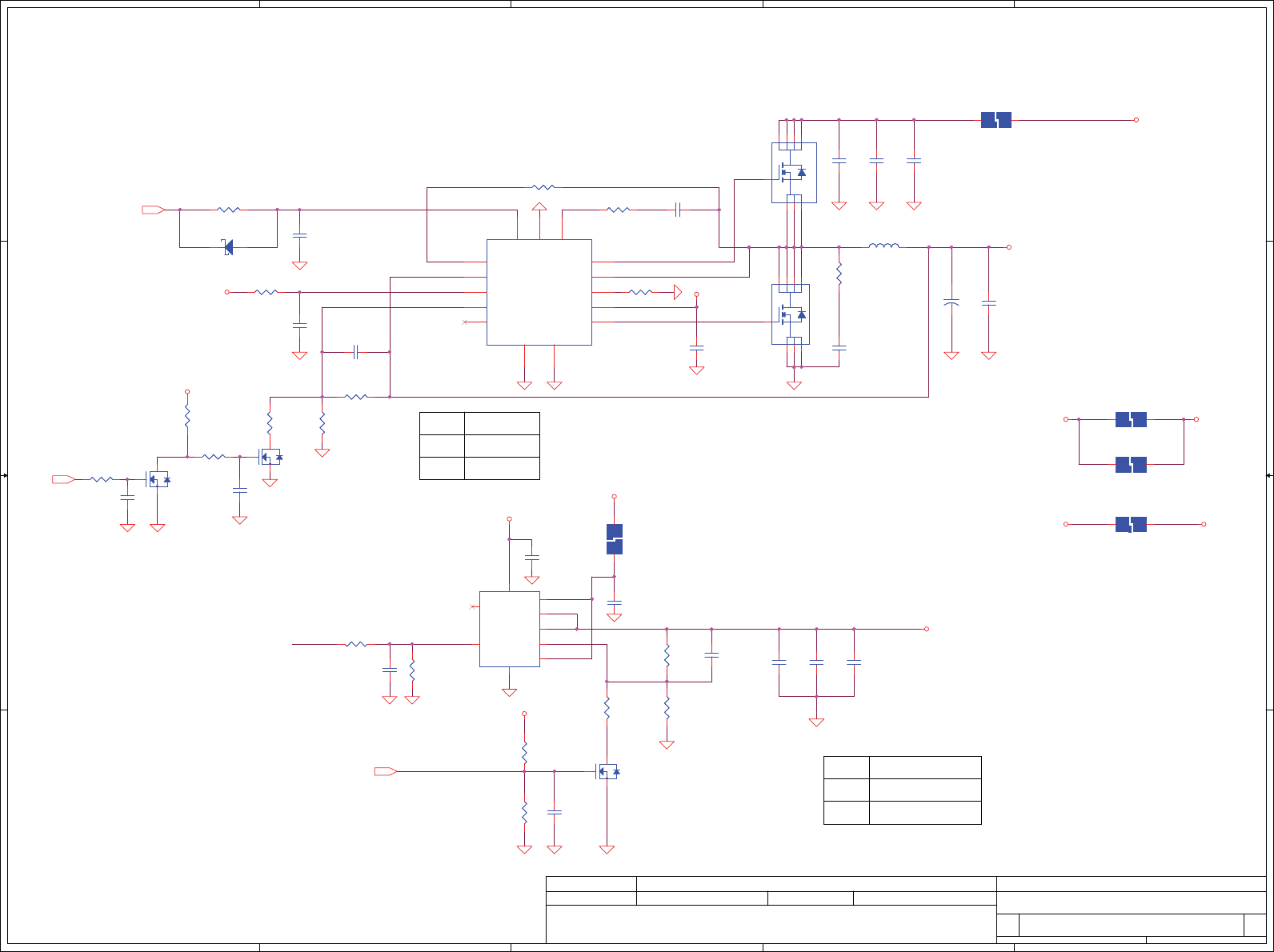The width and height of the screenshot is (1274, 952).
Task: Select the upper jumper of the parallel pair
Action: pos(1131,419)
